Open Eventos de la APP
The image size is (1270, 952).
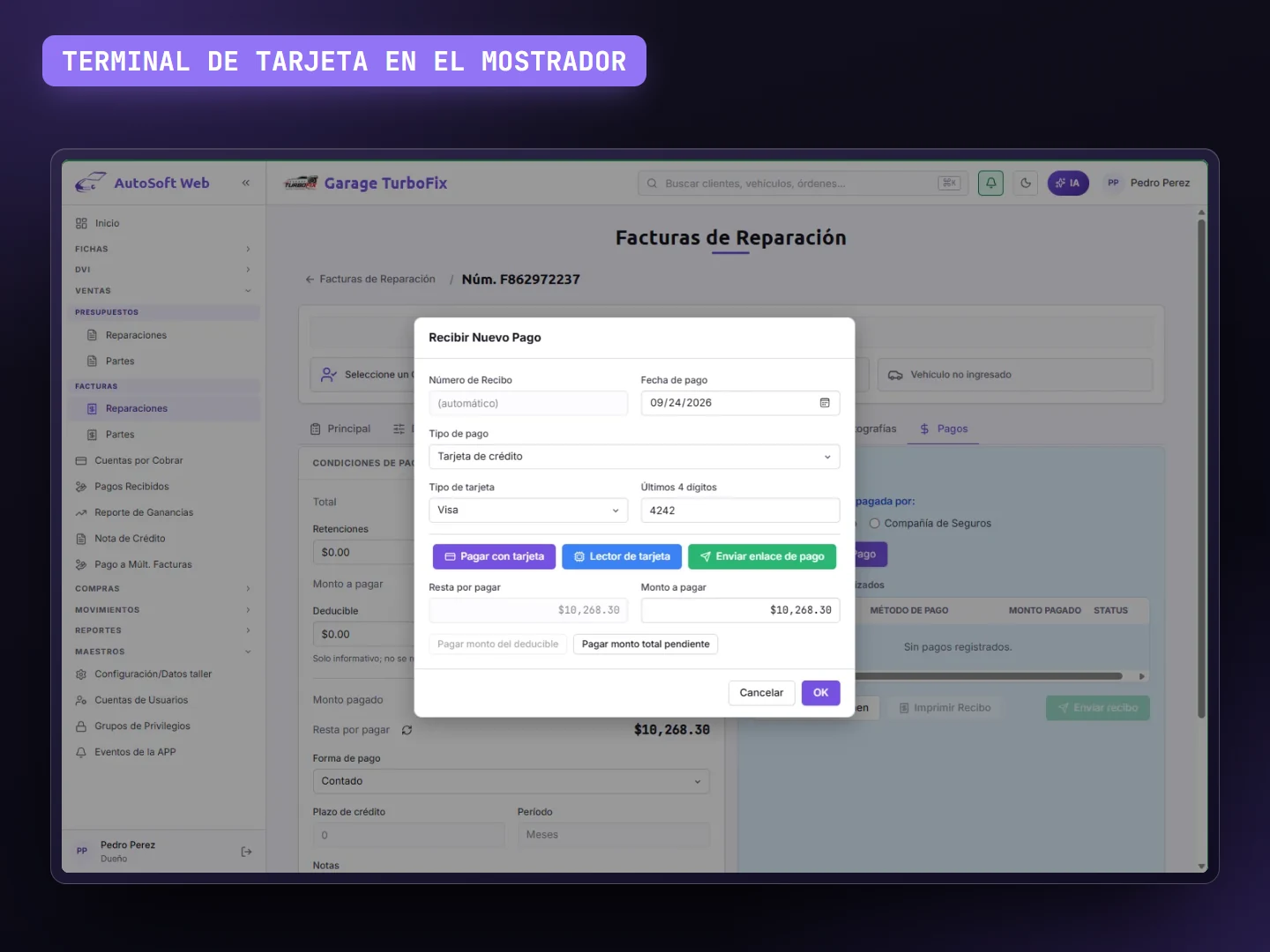point(163,753)
